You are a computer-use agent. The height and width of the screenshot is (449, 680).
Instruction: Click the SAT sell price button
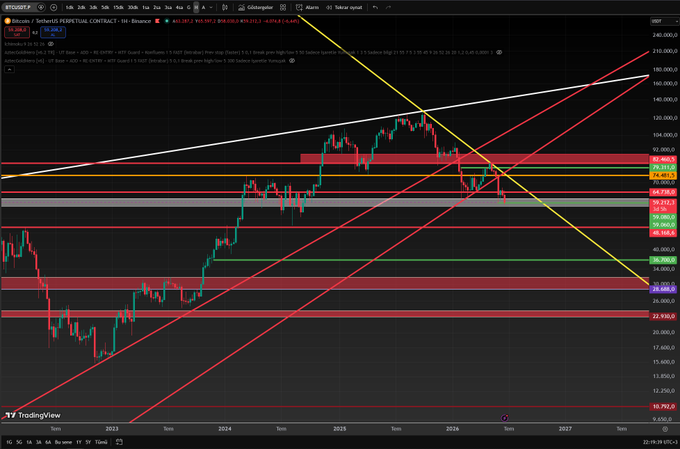[x=17, y=32]
